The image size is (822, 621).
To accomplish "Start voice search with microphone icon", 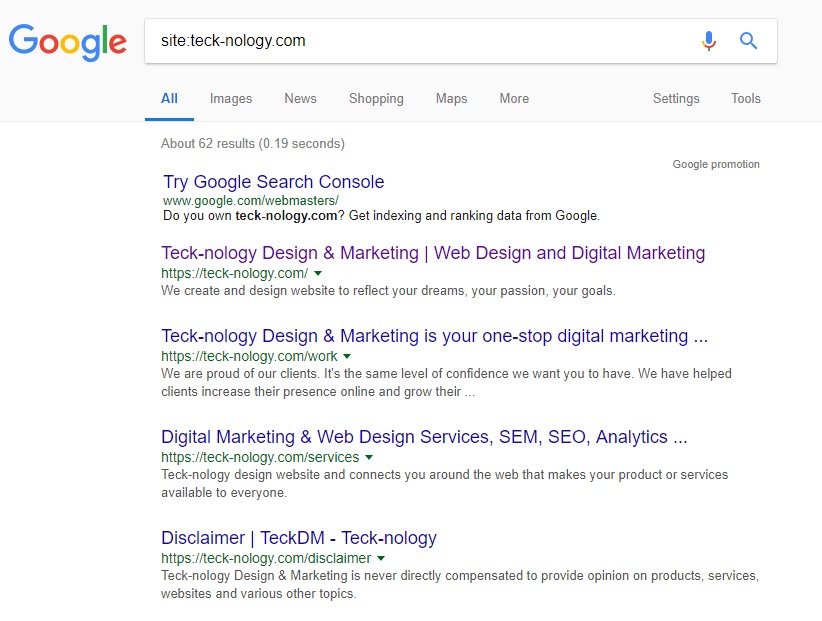I will [709, 41].
